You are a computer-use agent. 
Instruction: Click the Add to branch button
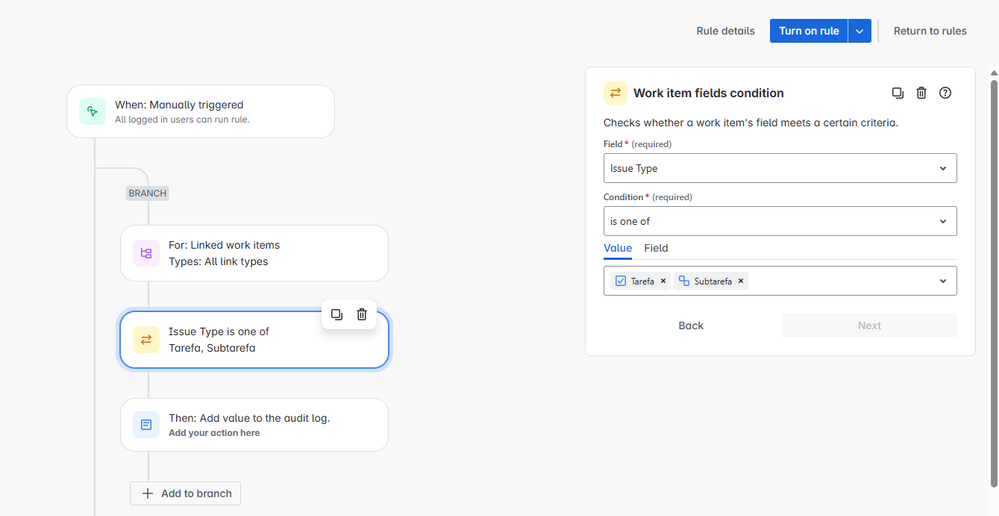[185, 494]
